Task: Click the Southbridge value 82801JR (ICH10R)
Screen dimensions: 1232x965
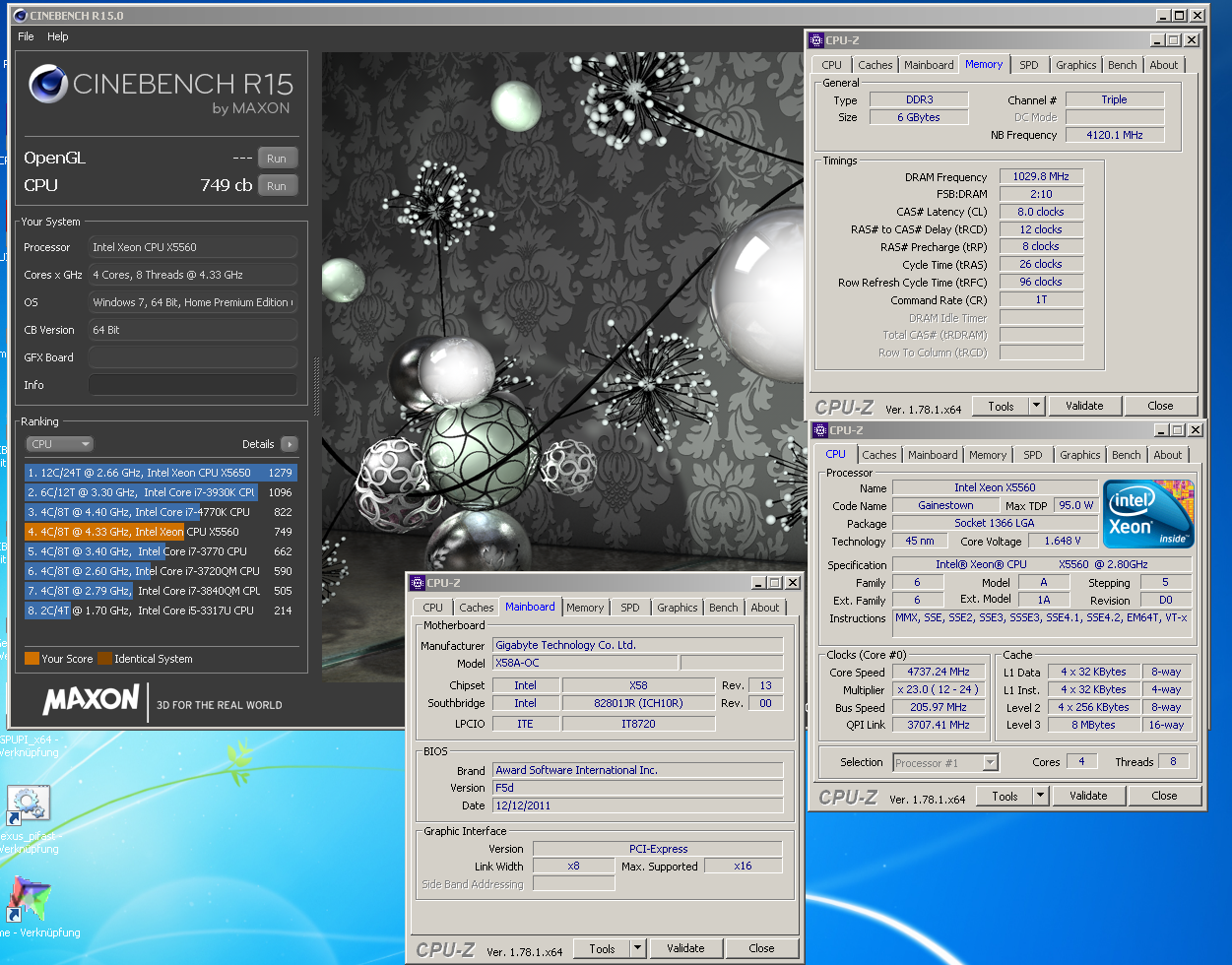Action: 638,703
